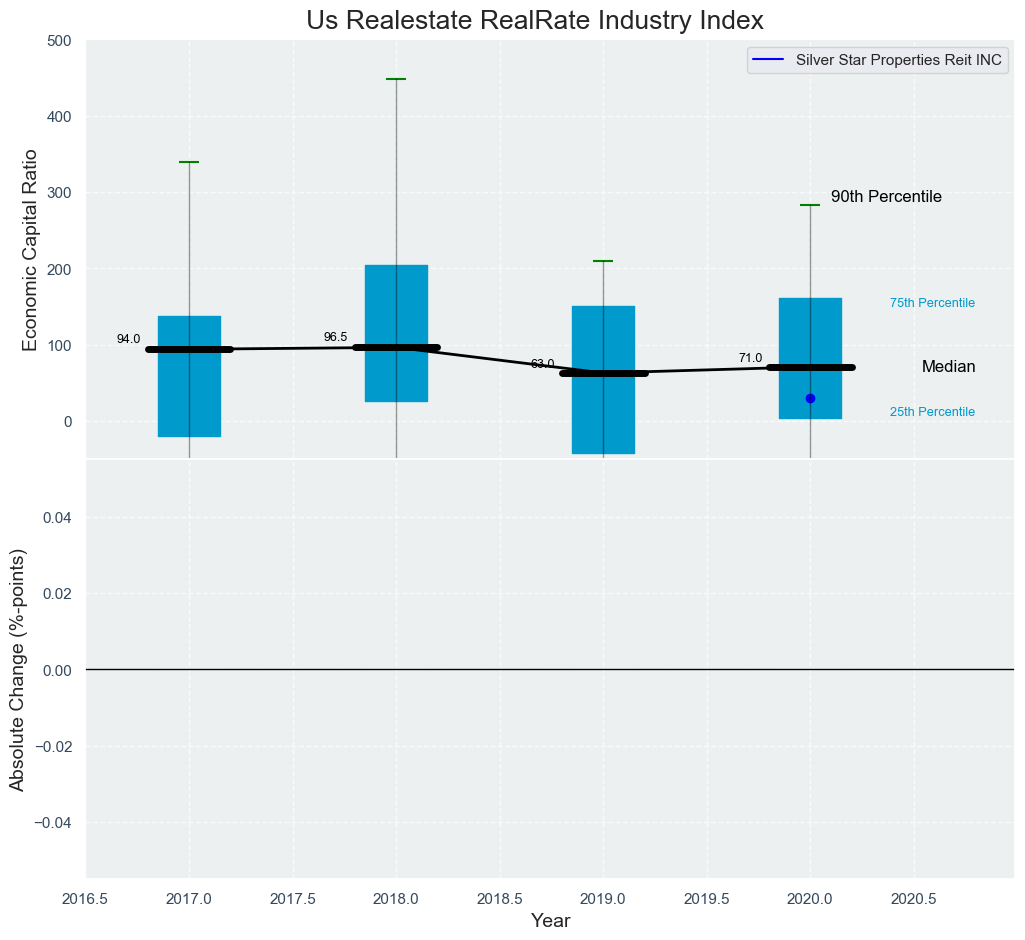Select the 75th Percentile annotation text
1025x940 pixels.
pos(932,303)
